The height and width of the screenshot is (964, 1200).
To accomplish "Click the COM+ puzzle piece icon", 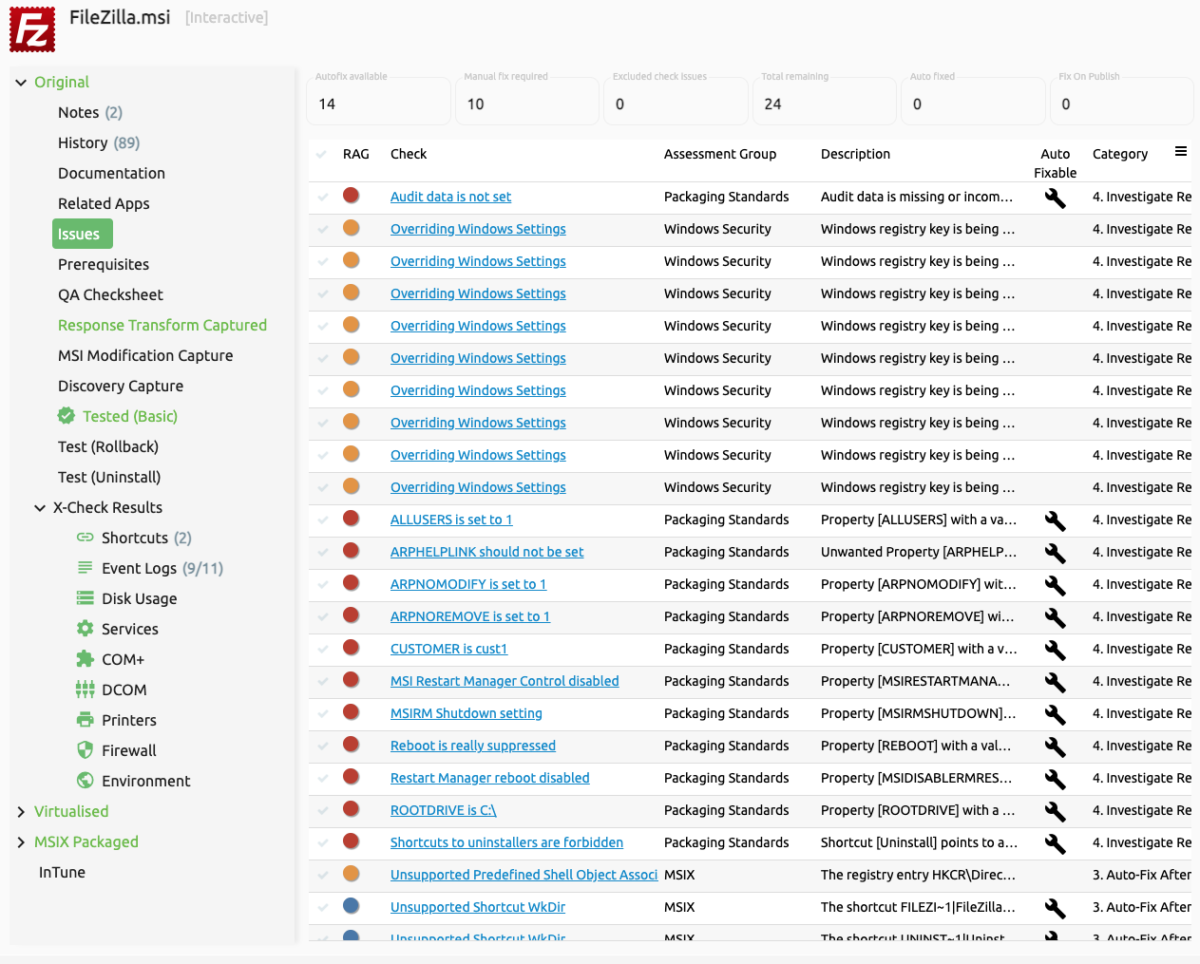I will click(x=85, y=659).
